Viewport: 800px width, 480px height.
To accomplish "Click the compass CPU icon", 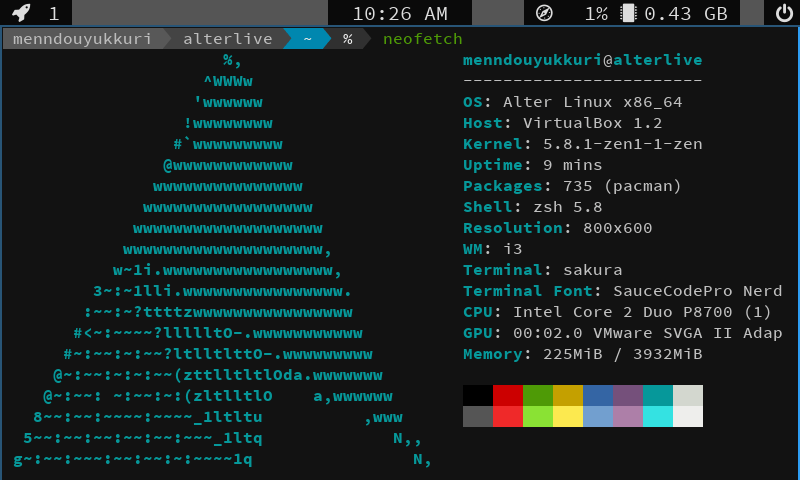I will (x=544, y=13).
